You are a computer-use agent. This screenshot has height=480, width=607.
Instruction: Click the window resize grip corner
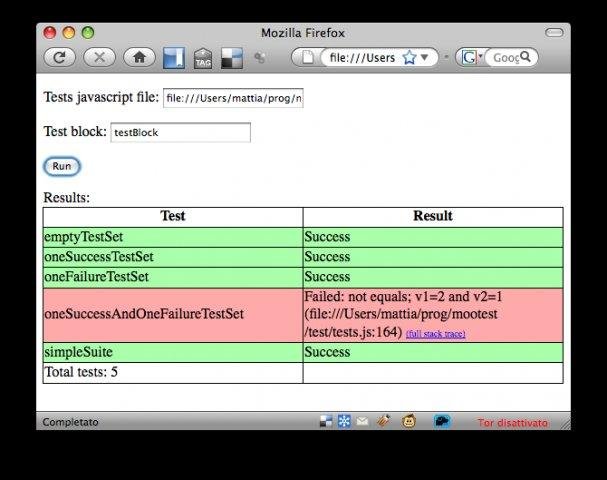point(565,424)
